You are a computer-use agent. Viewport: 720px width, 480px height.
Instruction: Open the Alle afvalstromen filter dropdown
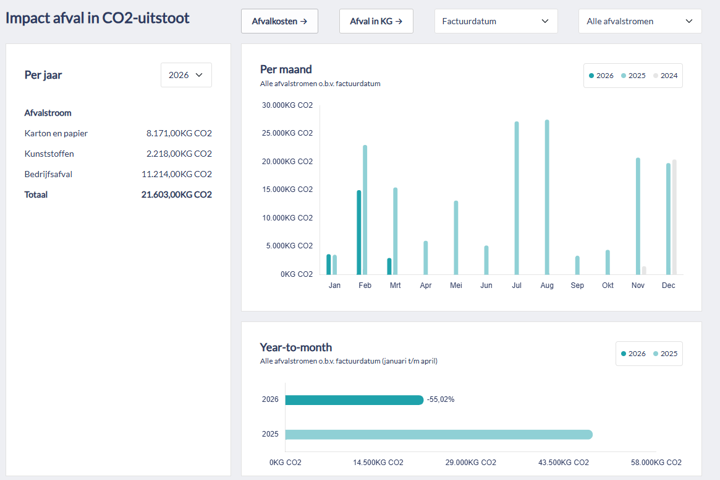(639, 21)
